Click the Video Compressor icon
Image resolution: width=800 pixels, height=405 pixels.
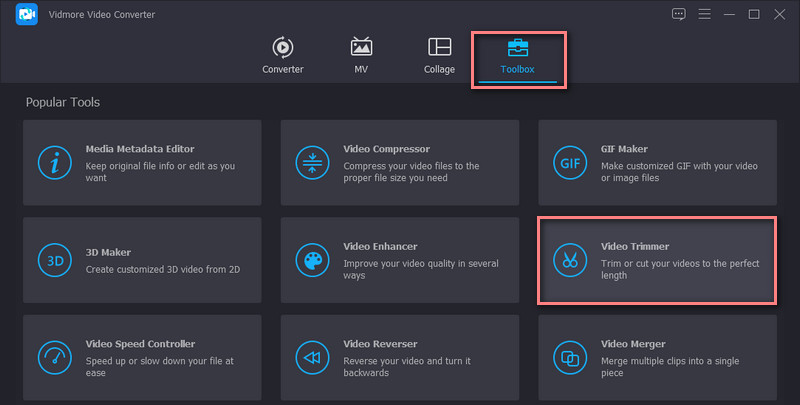pos(312,162)
